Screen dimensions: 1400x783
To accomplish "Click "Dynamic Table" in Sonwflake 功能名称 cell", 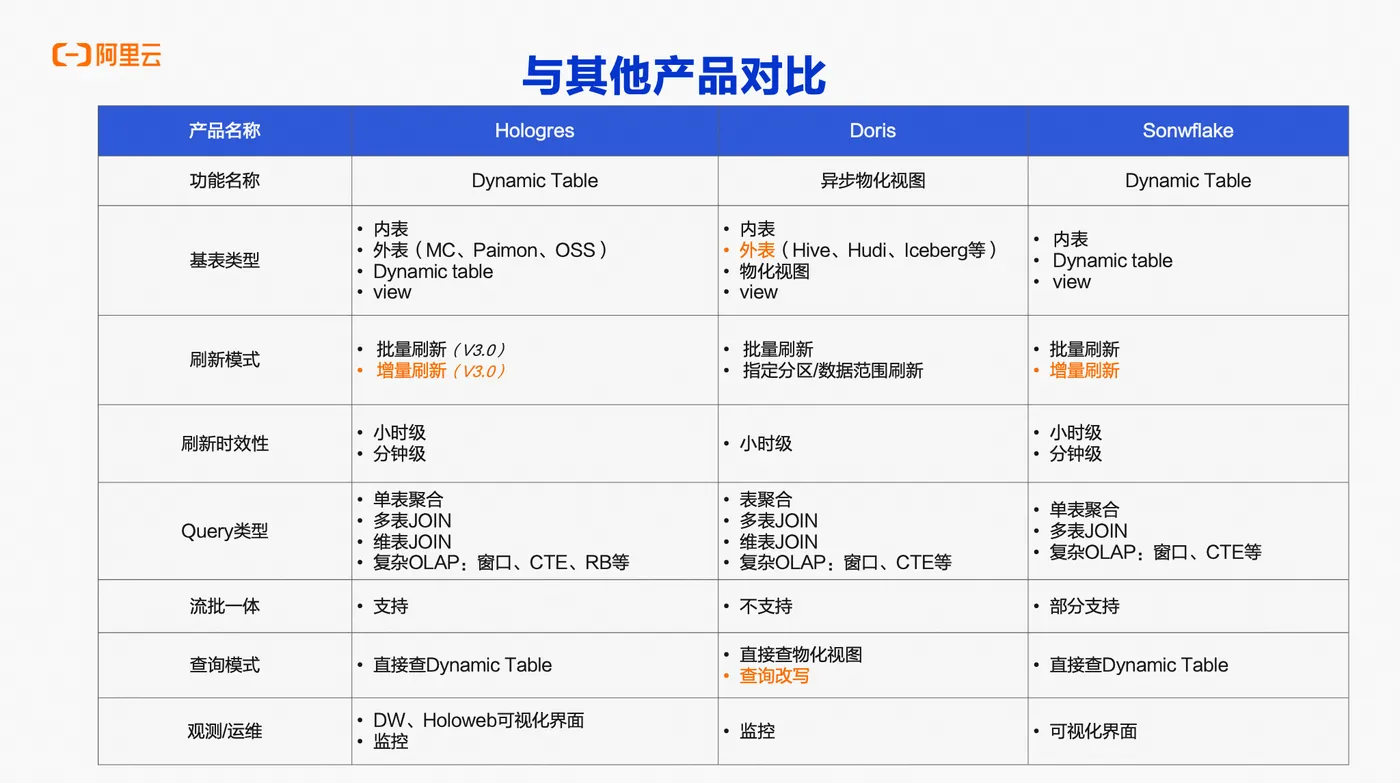I will click(x=1188, y=181).
